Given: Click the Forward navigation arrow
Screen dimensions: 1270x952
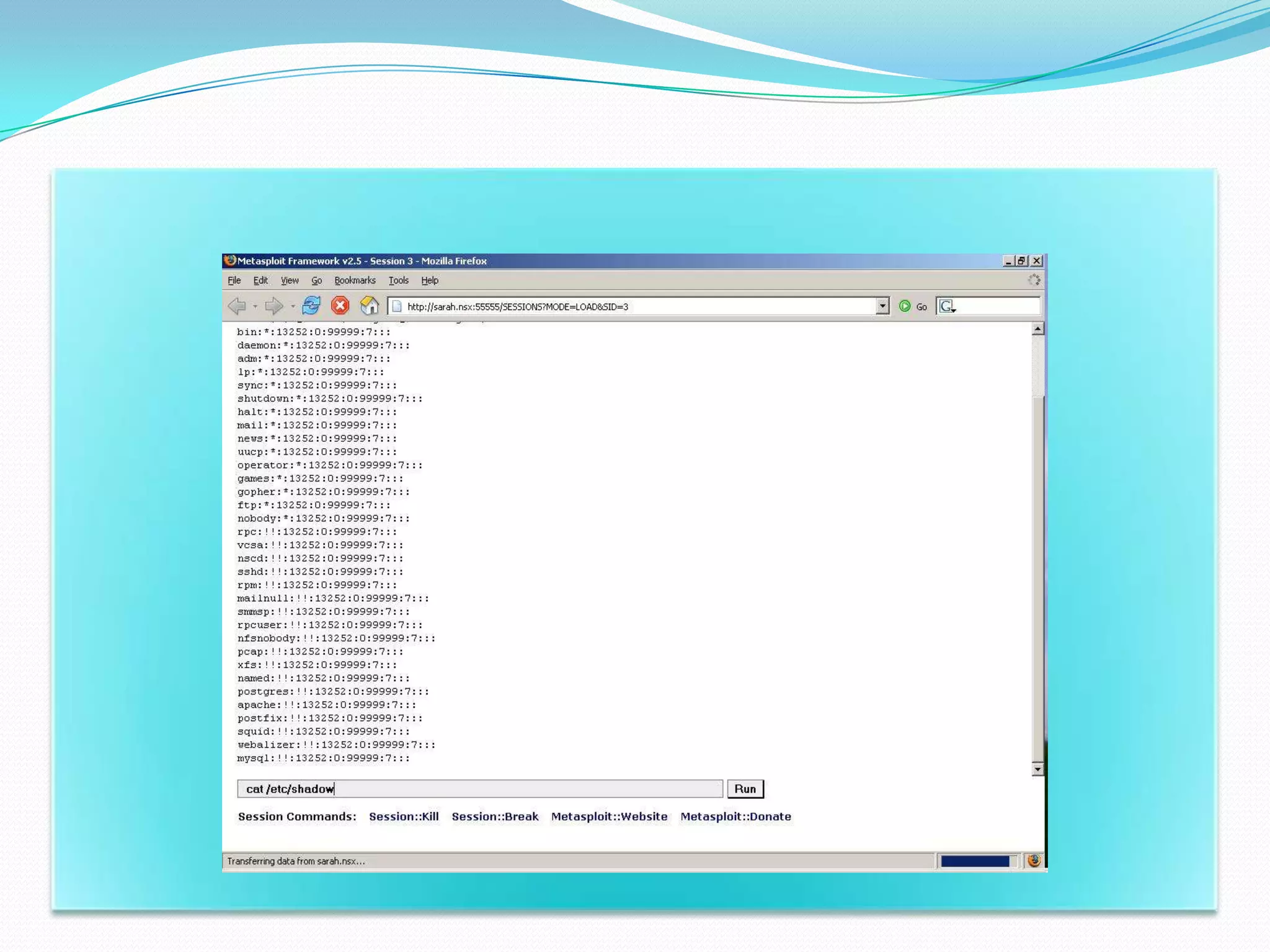Looking at the screenshot, I should 273,306.
